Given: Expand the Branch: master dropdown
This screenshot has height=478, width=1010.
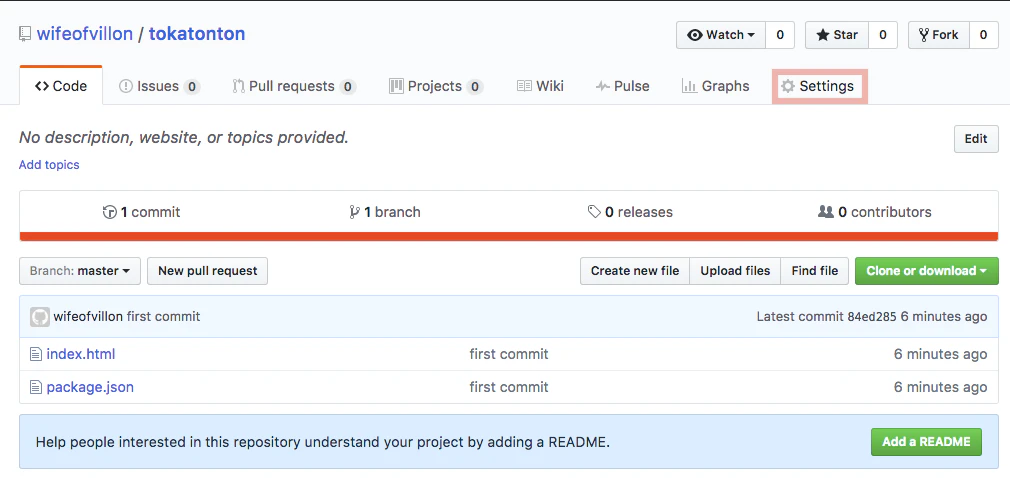Looking at the screenshot, I should click(x=80, y=271).
